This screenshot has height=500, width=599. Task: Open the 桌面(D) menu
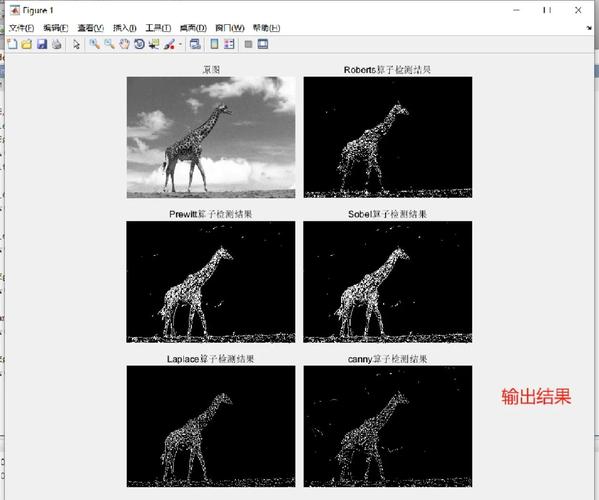(x=193, y=28)
